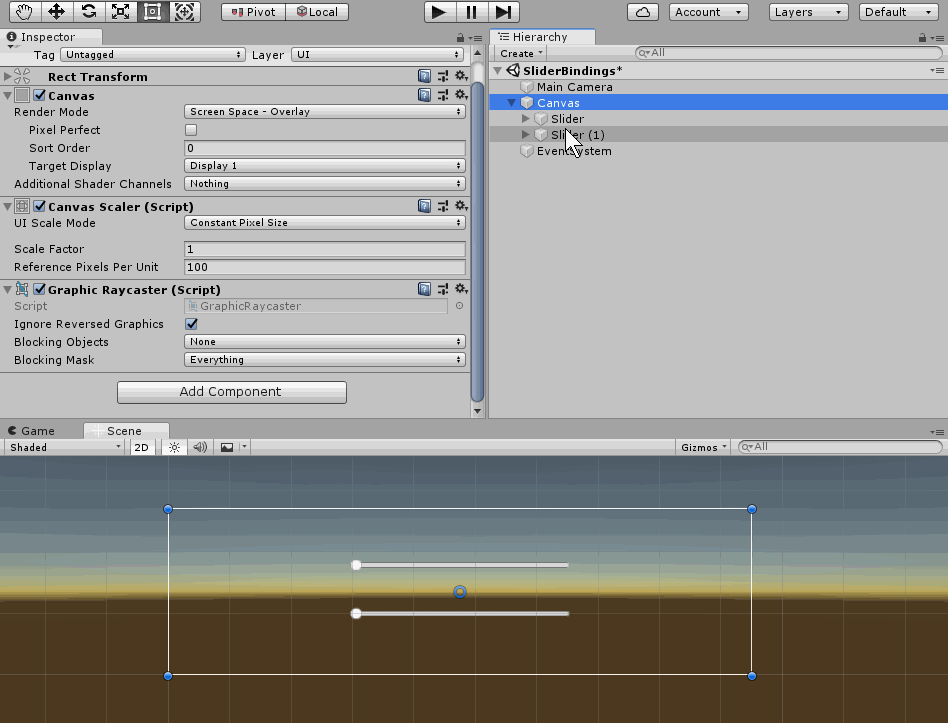Select the combined Transform tool
This screenshot has width=948, height=723.
click(x=184, y=11)
